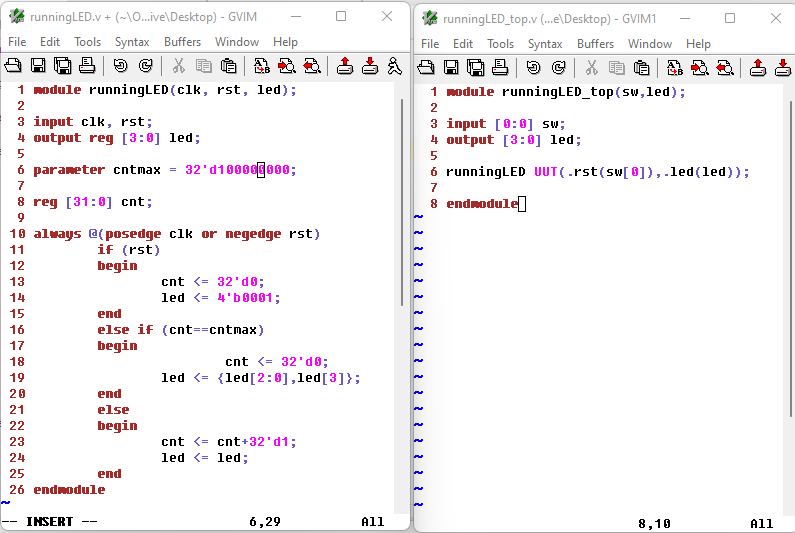
Task: Expand the Window menu in runningLED.v window
Action: (x=237, y=42)
